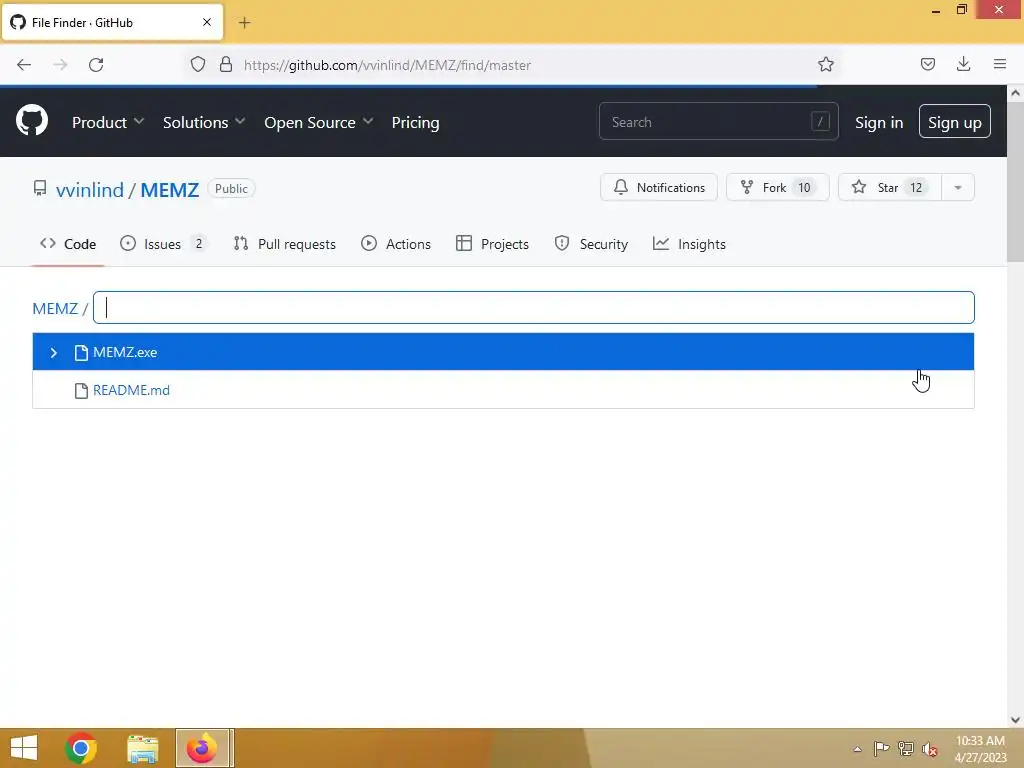Open the Firefox downloads arrow icon
This screenshot has width=1024, height=768.
coord(963,64)
